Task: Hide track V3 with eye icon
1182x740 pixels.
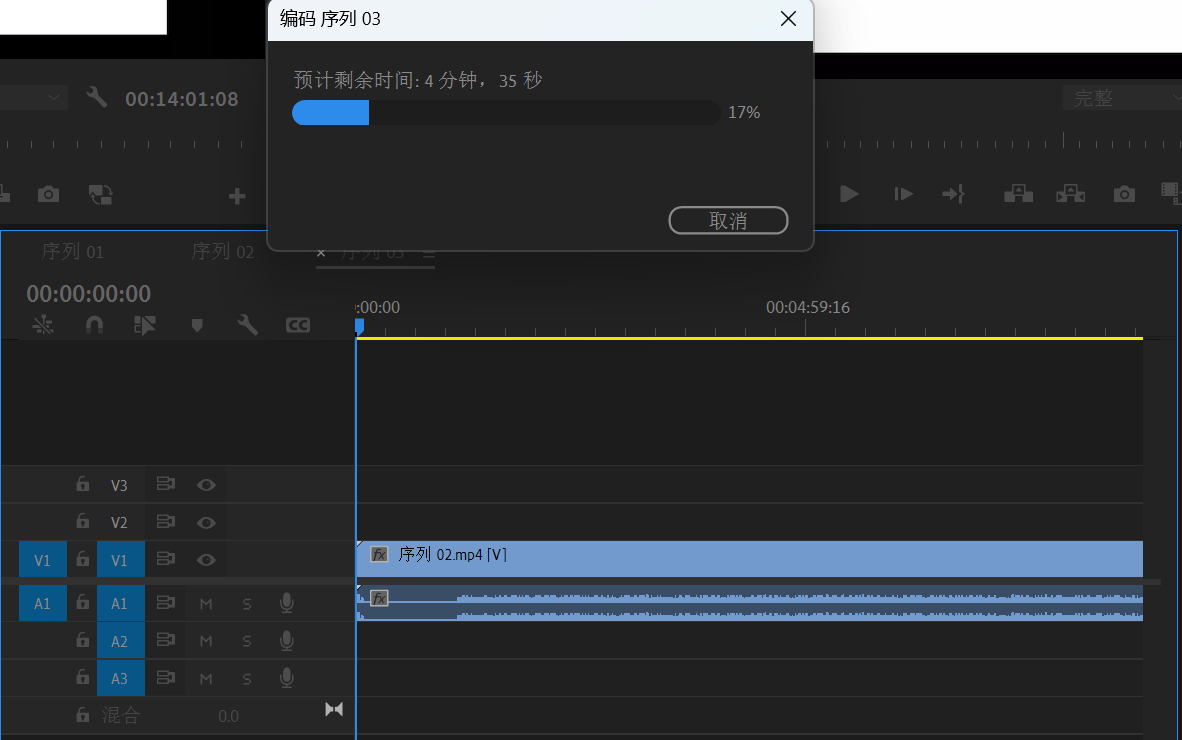Action: pyautogui.click(x=206, y=485)
